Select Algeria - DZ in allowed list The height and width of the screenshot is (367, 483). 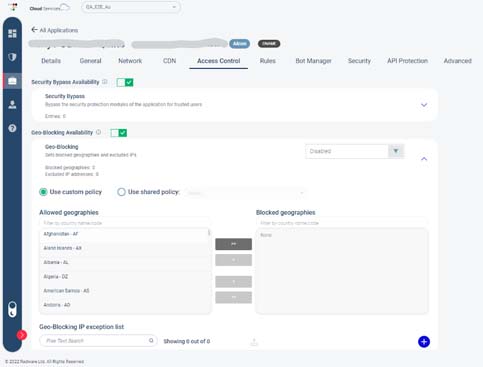[x=124, y=277]
